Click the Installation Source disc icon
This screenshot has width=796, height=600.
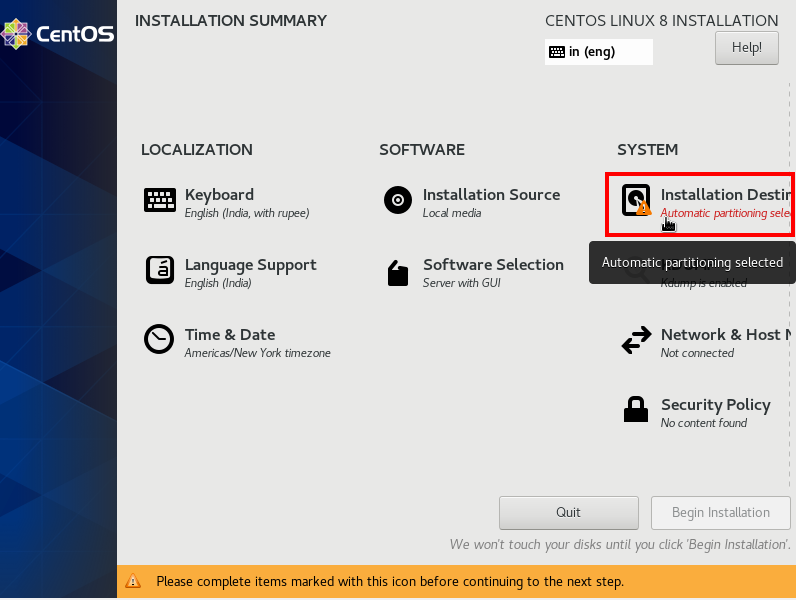click(x=398, y=200)
